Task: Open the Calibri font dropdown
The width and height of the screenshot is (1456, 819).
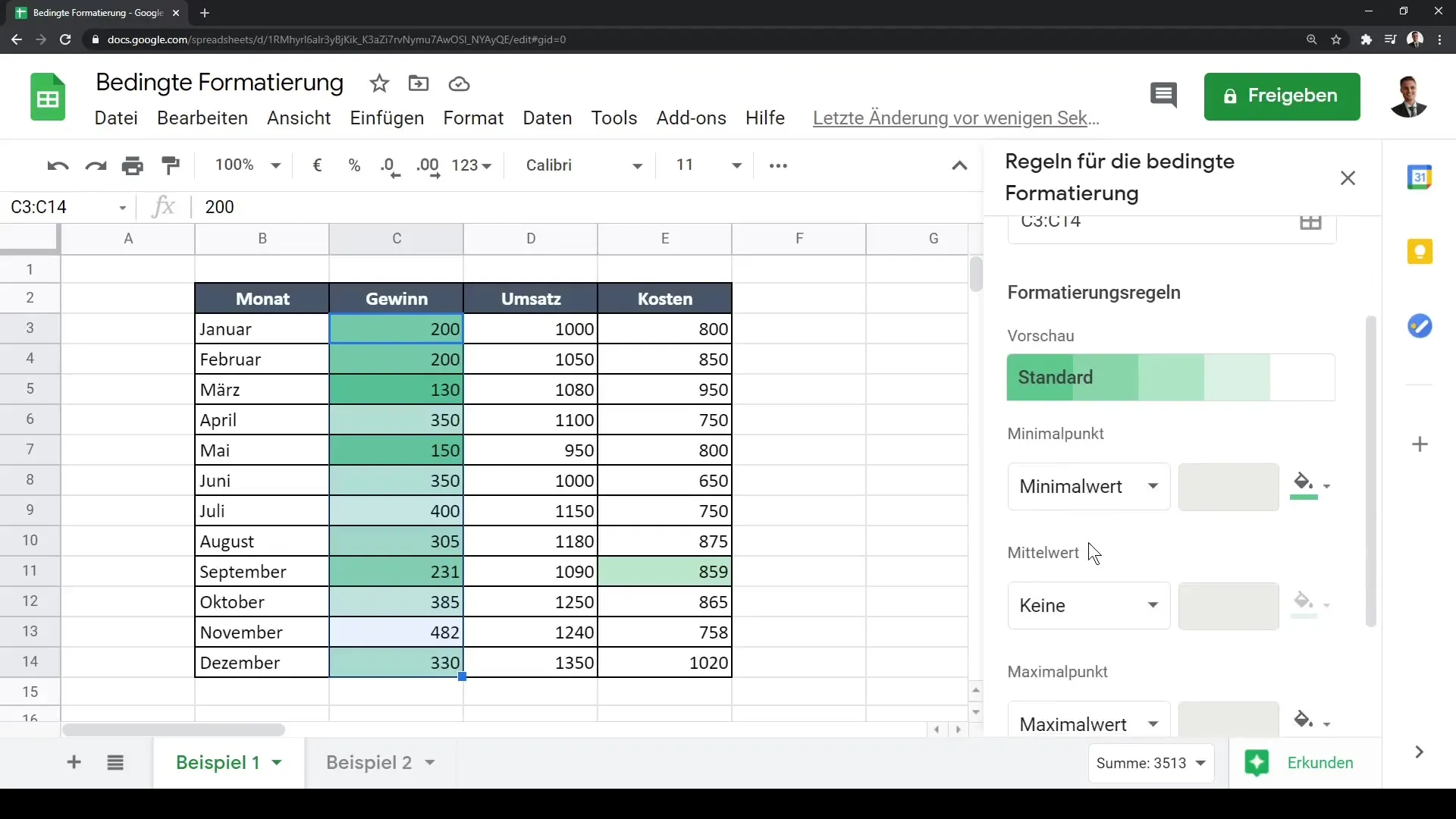Action: coord(584,165)
